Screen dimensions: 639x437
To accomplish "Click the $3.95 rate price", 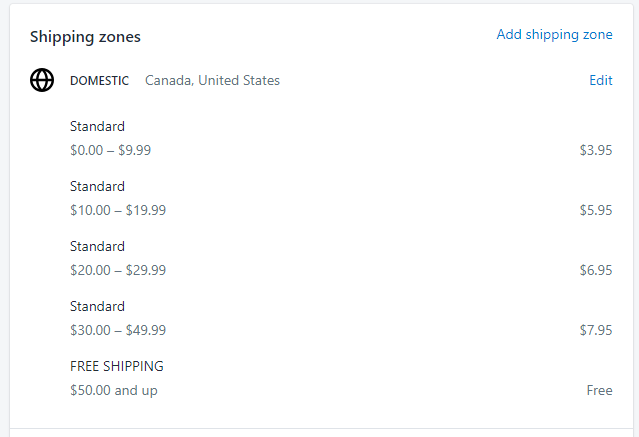I will coord(596,150).
